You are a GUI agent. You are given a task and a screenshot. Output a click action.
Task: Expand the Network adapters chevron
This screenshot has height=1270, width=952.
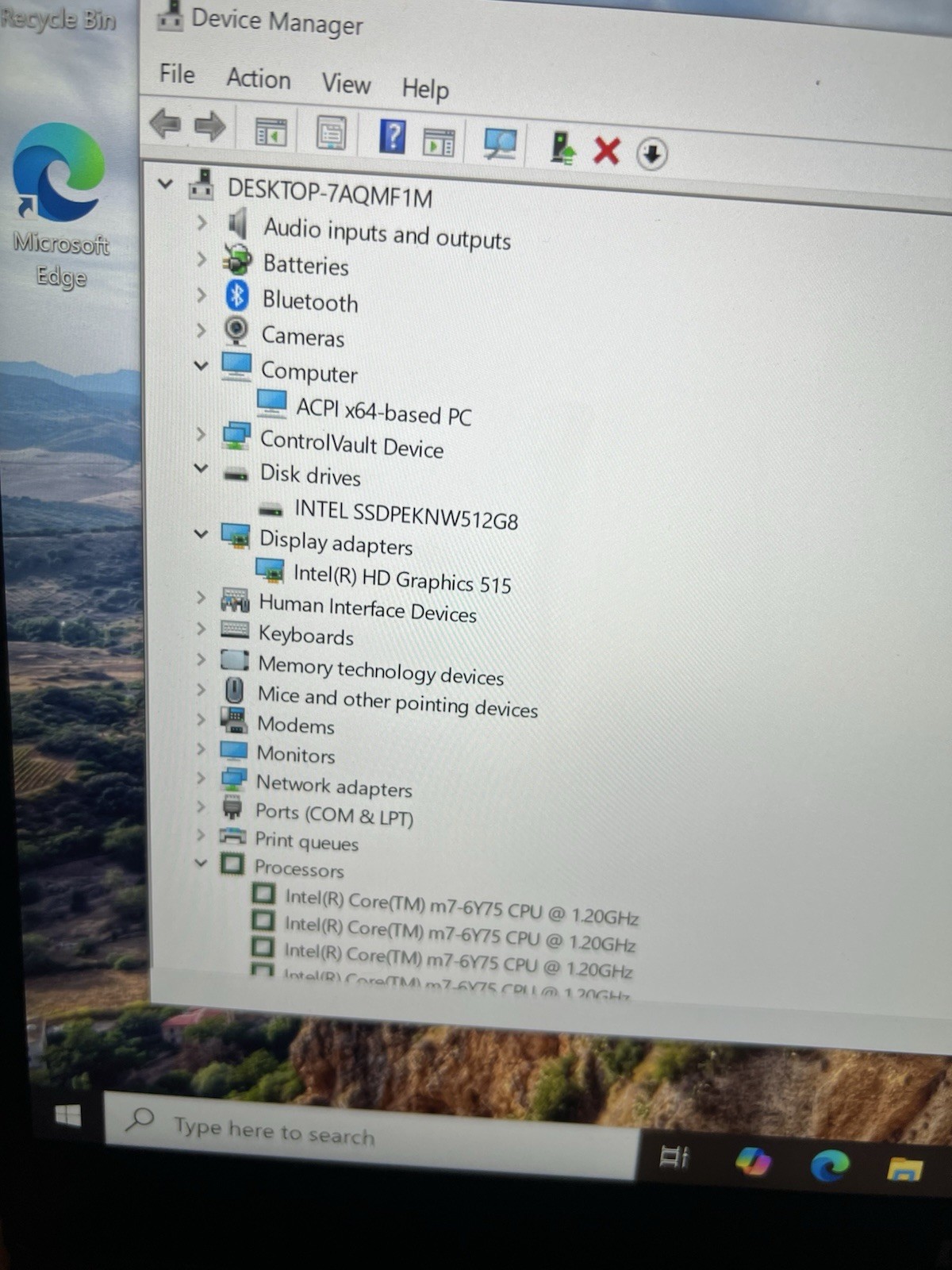pyautogui.click(x=201, y=778)
